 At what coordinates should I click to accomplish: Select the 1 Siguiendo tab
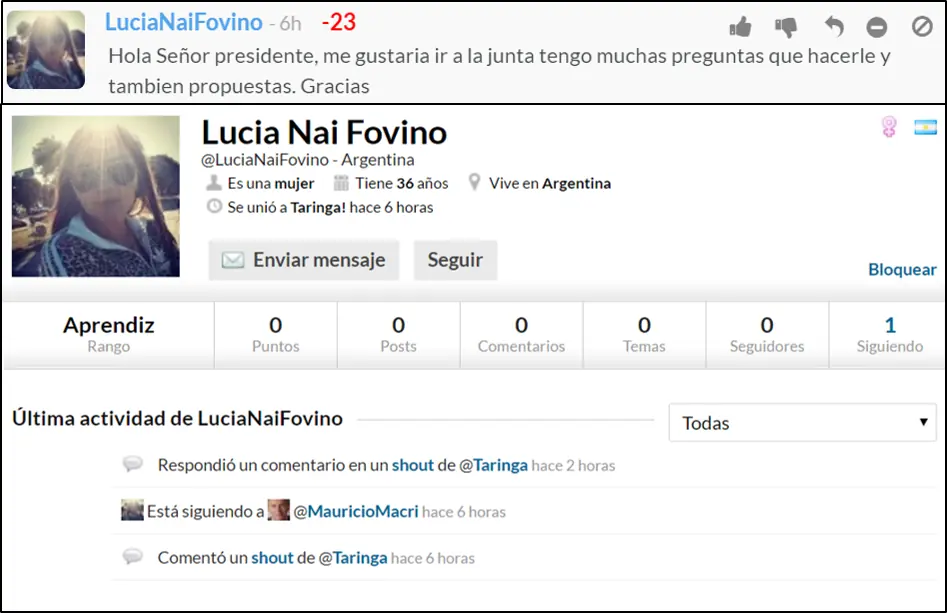point(889,335)
